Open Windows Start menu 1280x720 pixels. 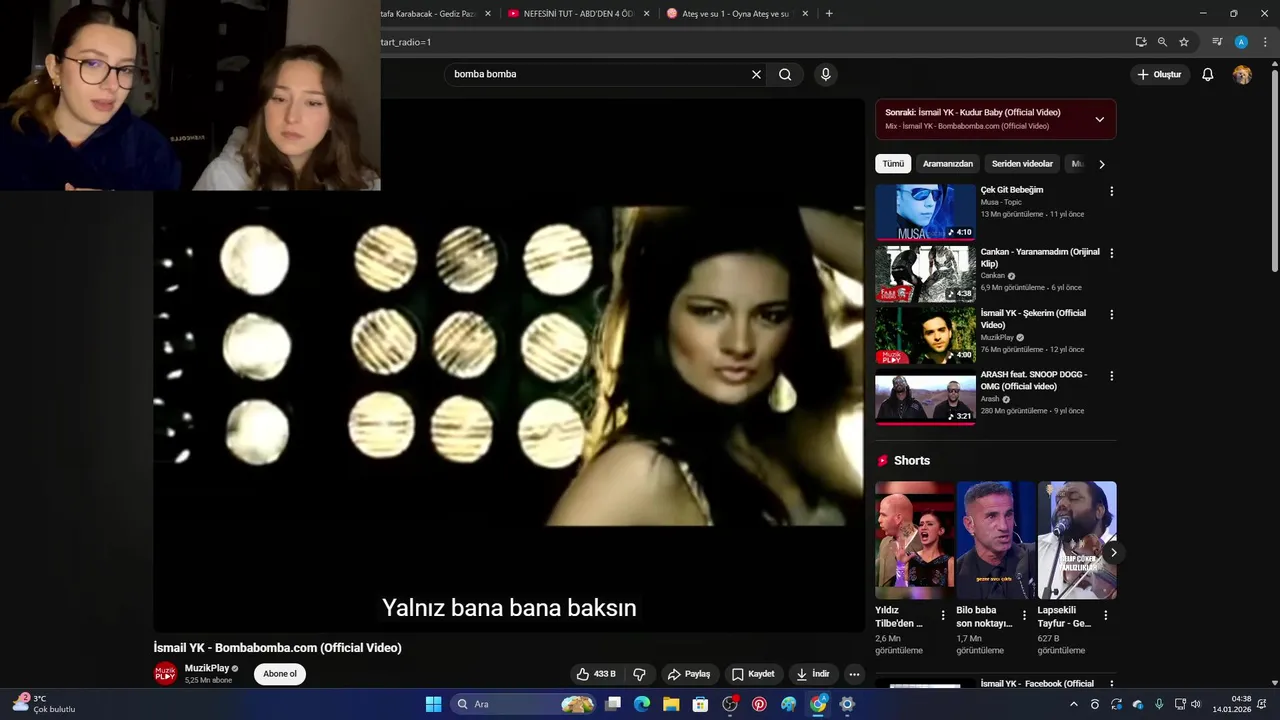(x=433, y=704)
